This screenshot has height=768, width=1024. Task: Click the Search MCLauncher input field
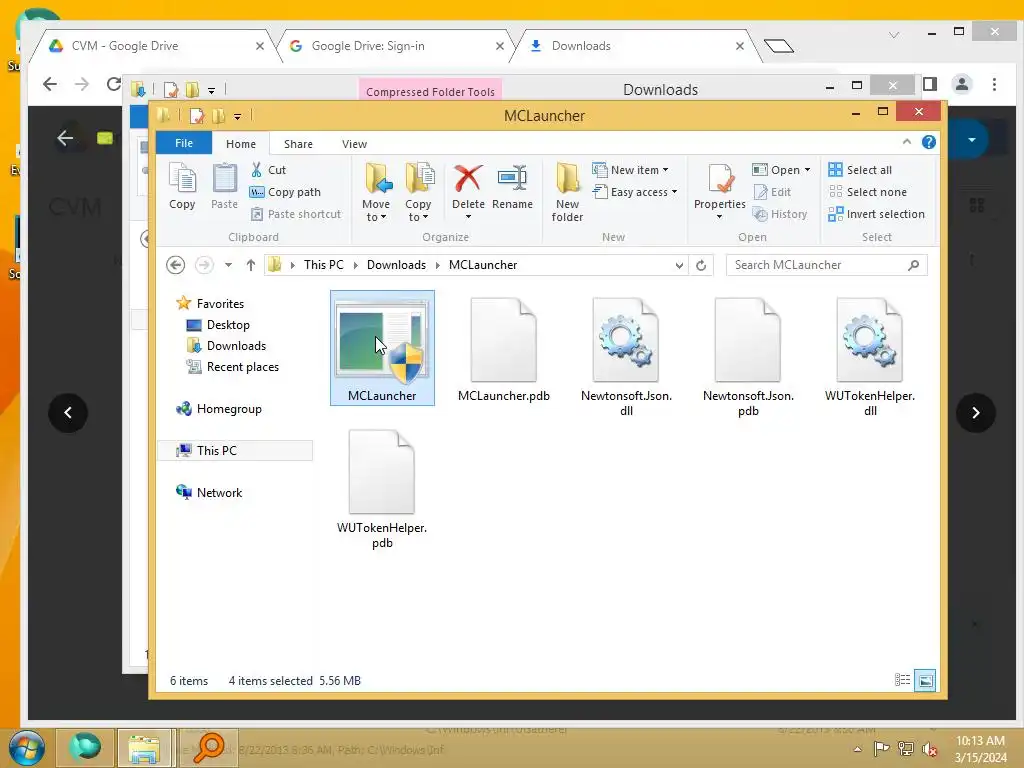[827, 265]
